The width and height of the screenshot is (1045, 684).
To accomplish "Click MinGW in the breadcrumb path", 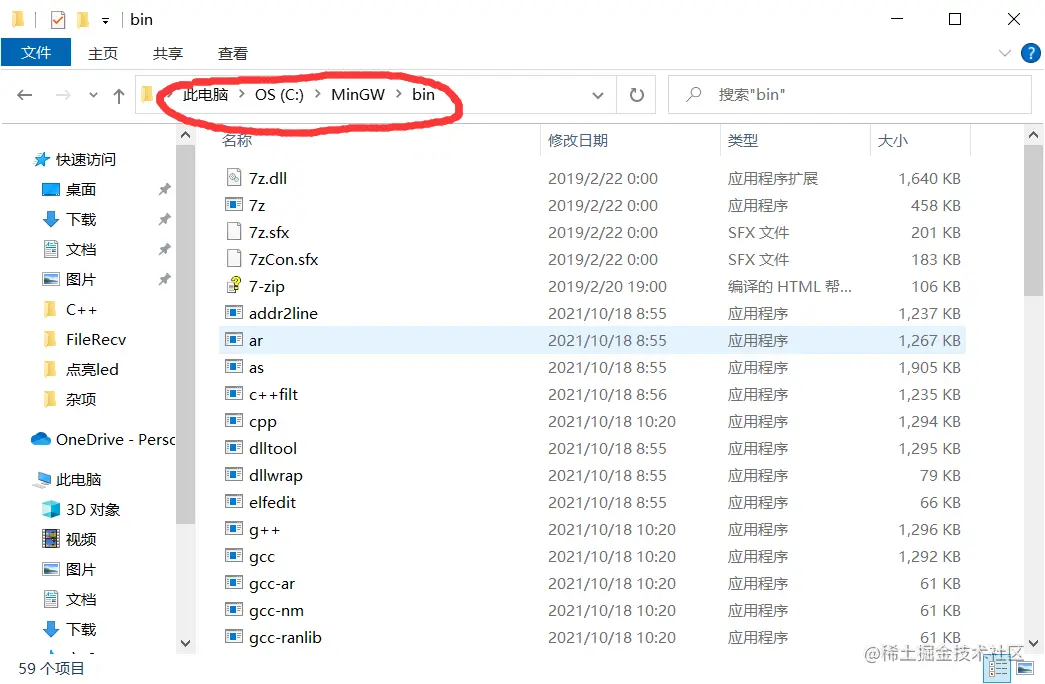I will (x=358, y=95).
